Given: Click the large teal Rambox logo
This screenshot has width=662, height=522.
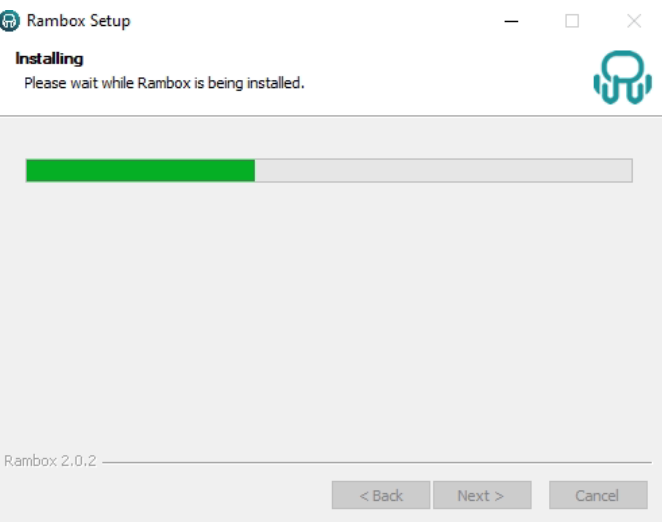Looking at the screenshot, I should (x=622, y=77).
